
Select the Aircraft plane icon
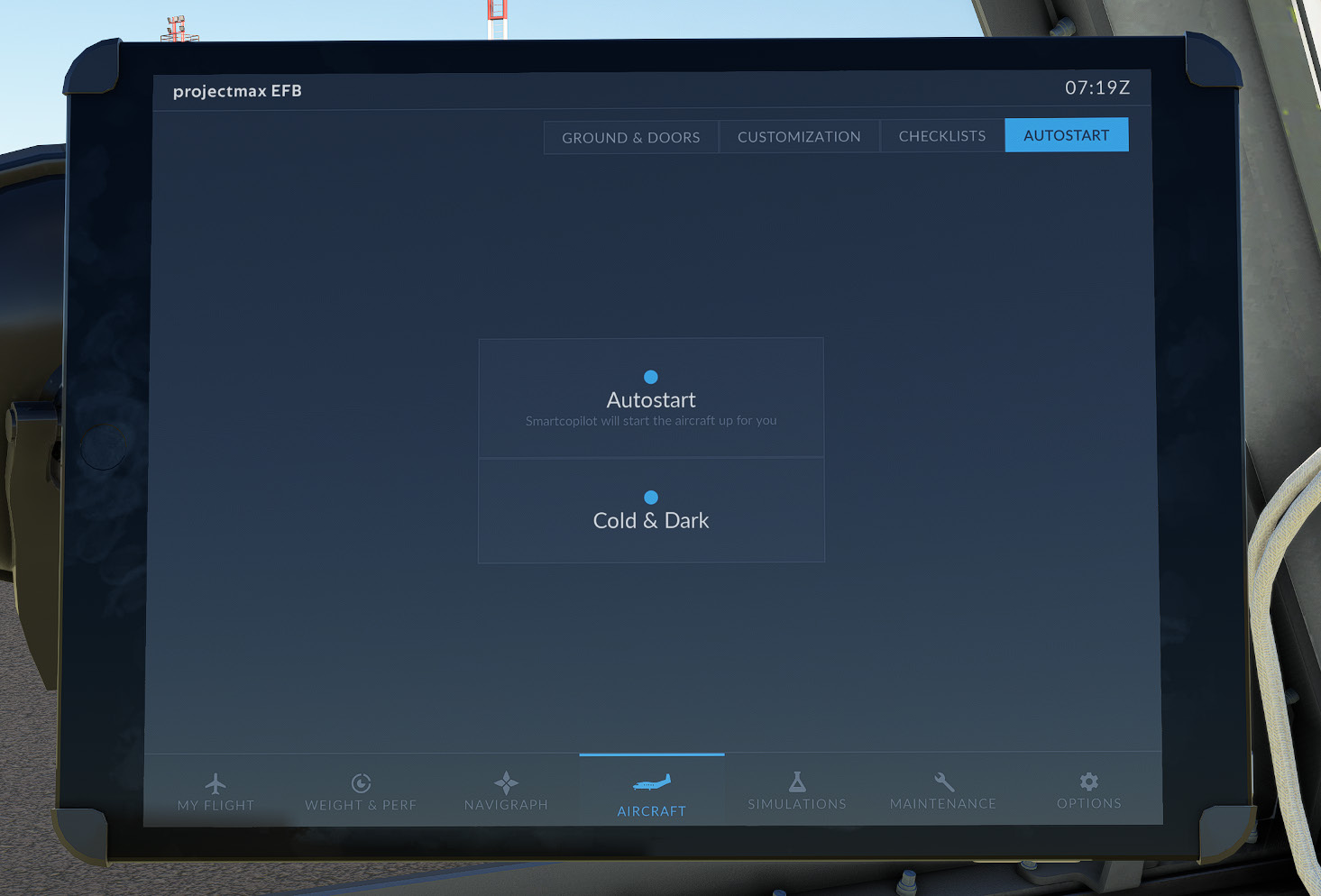pyautogui.click(x=652, y=782)
